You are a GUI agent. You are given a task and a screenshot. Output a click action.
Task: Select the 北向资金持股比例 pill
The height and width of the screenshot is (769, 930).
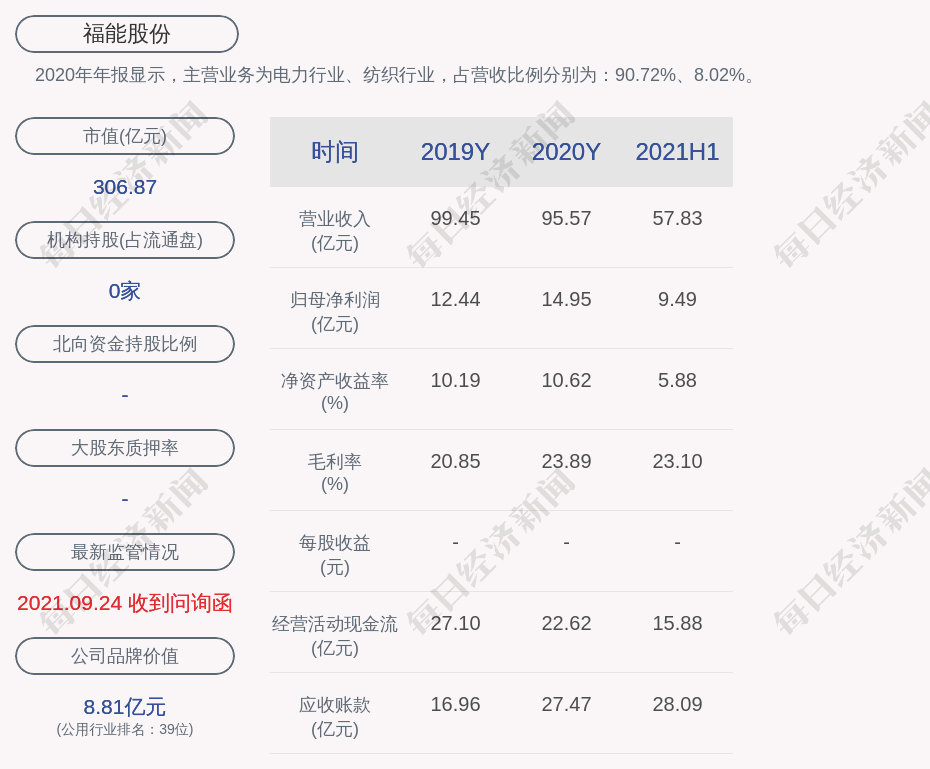click(x=125, y=344)
